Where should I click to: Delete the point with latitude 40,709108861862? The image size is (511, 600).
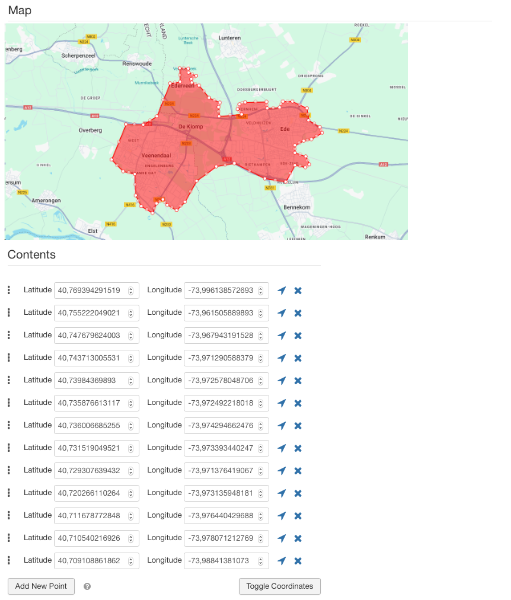[298, 561]
